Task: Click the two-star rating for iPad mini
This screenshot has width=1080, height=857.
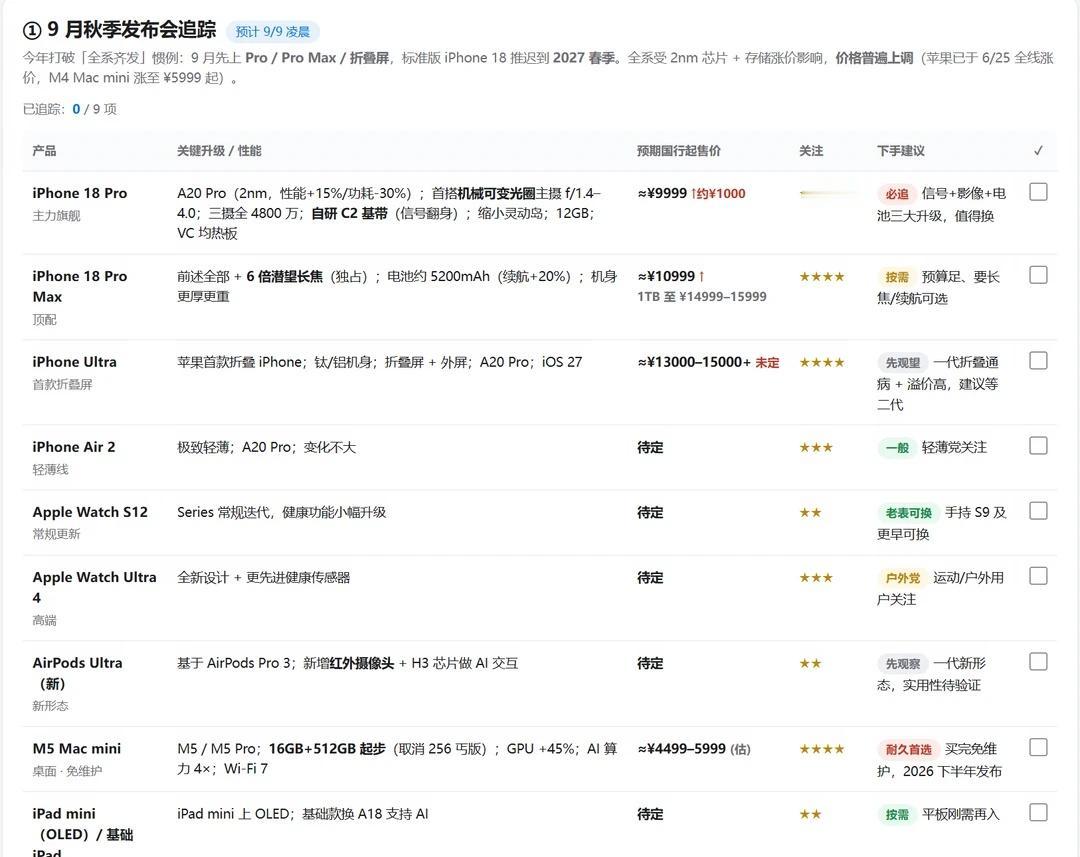Action: pos(810,814)
